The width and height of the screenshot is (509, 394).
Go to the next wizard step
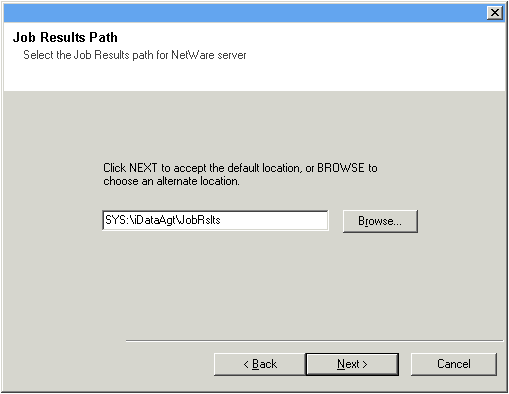pos(352,364)
